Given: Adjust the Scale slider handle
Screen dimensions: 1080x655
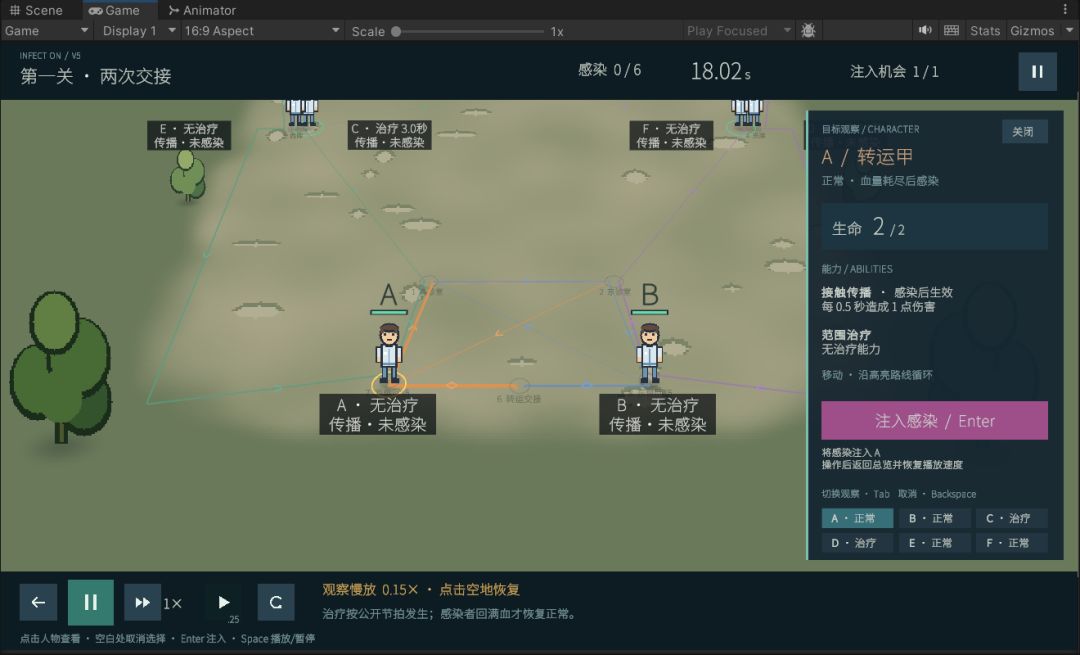Looking at the screenshot, I should pos(396,31).
